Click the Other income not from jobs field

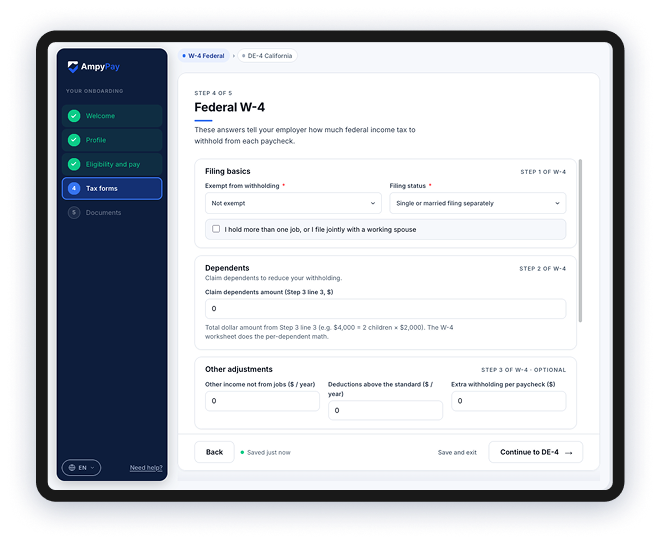click(262, 401)
